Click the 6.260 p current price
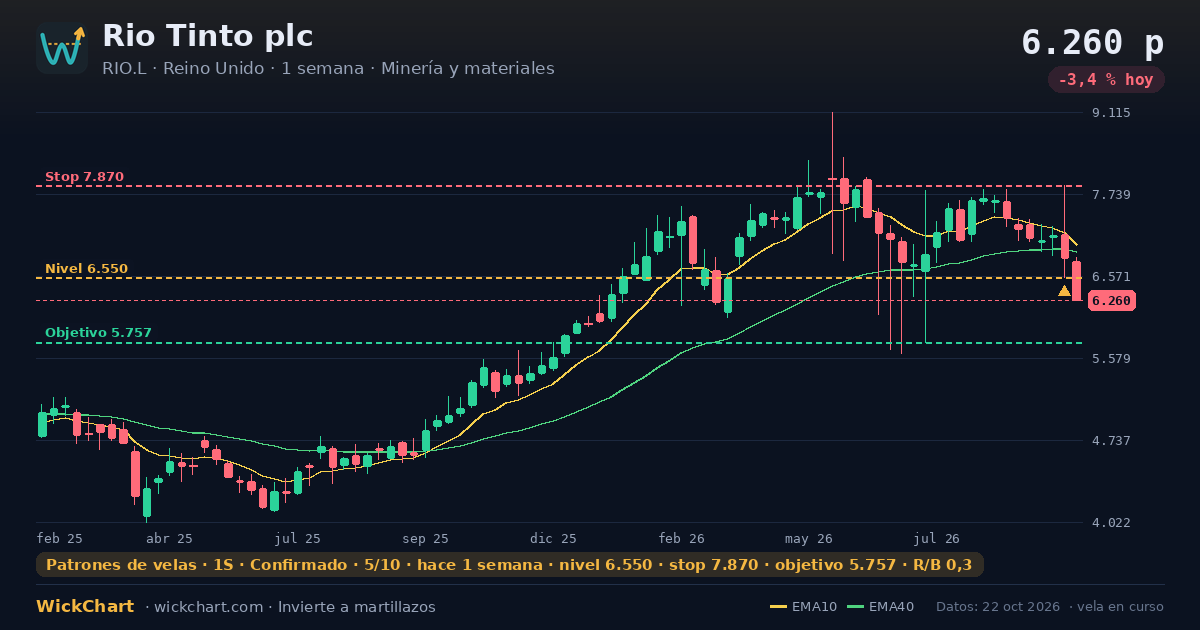The height and width of the screenshot is (630, 1200). (x=1092, y=43)
